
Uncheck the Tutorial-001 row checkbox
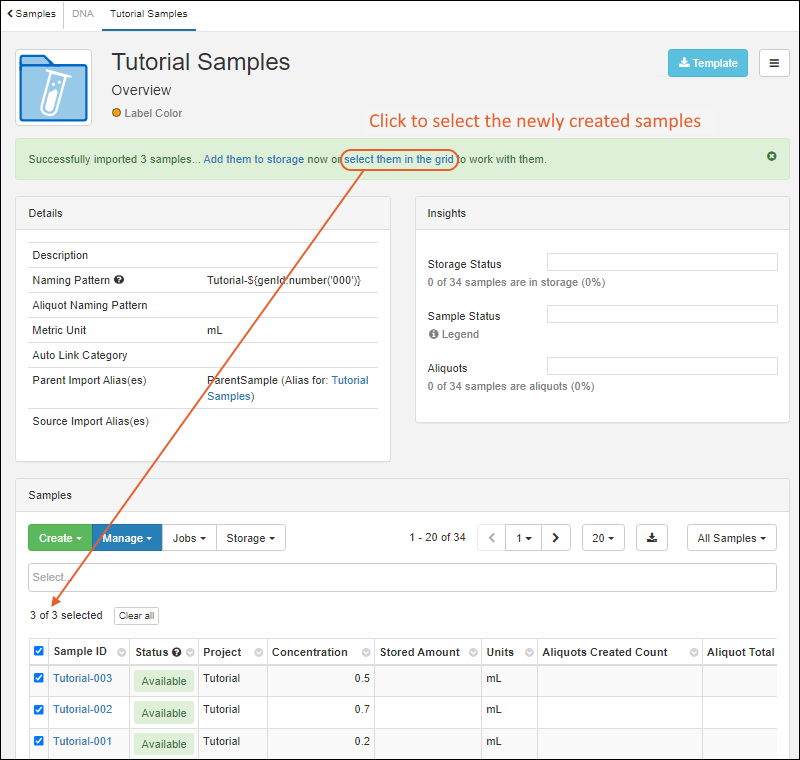click(x=39, y=741)
